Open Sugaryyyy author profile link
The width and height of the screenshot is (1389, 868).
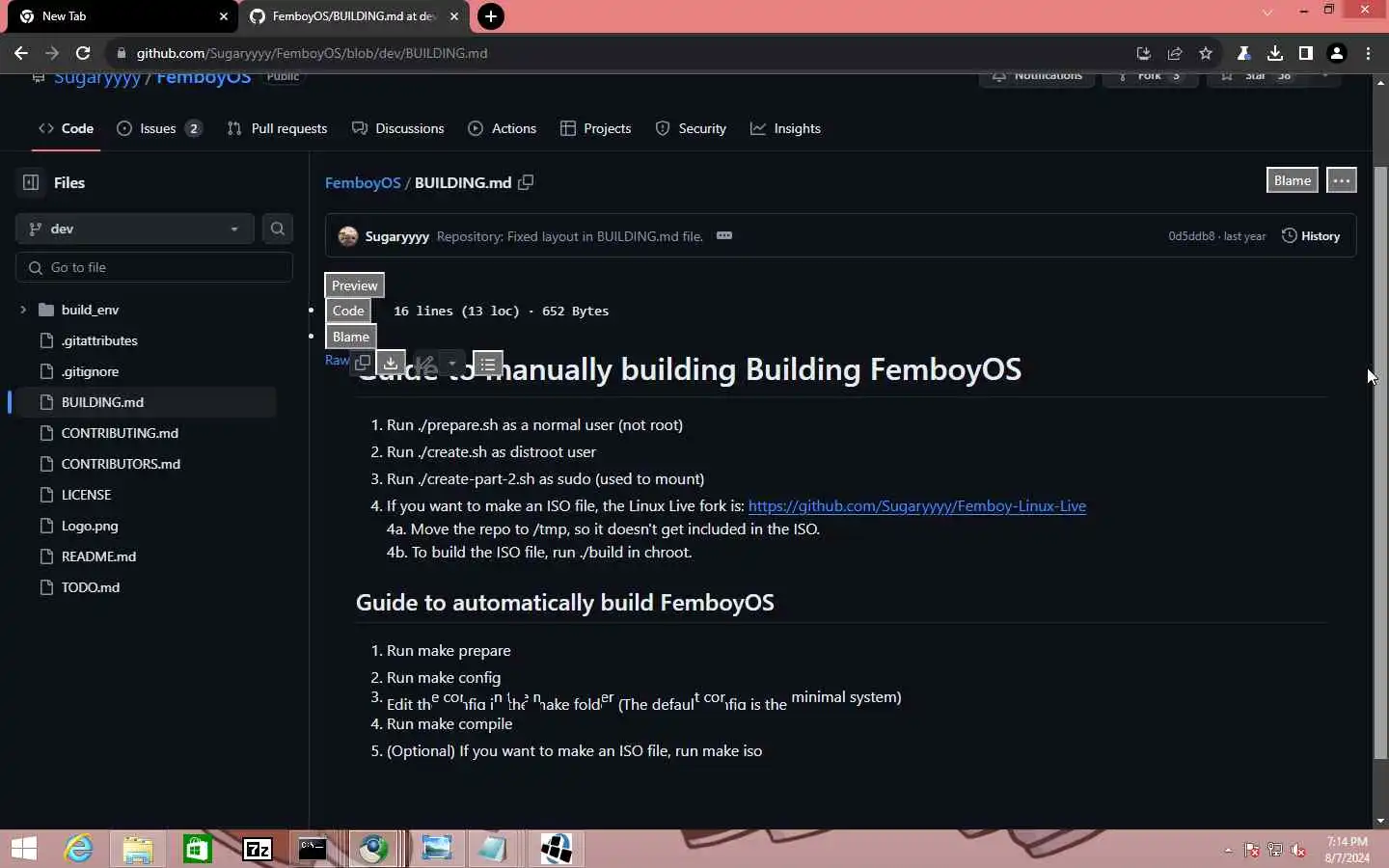(x=396, y=236)
